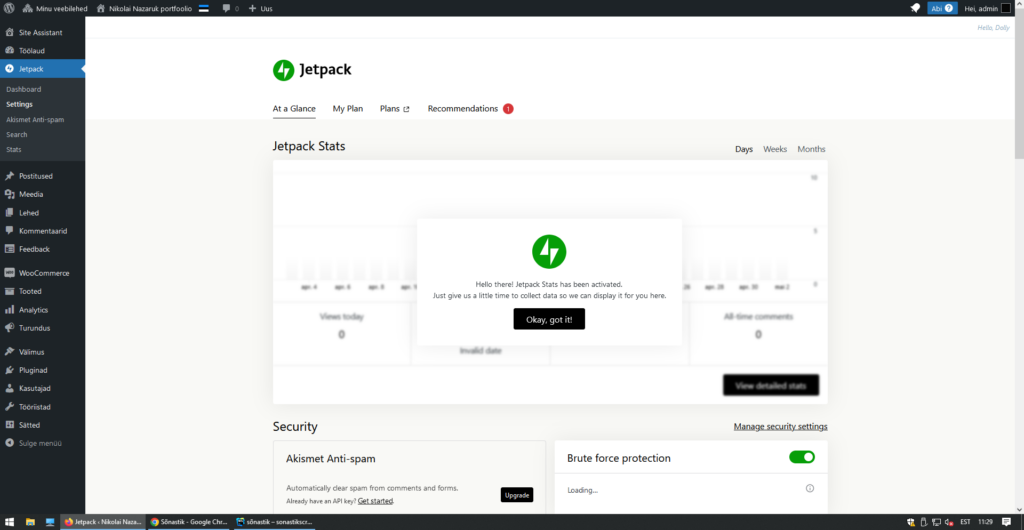
Task: Switch to the My Plan tab
Action: click(348, 108)
